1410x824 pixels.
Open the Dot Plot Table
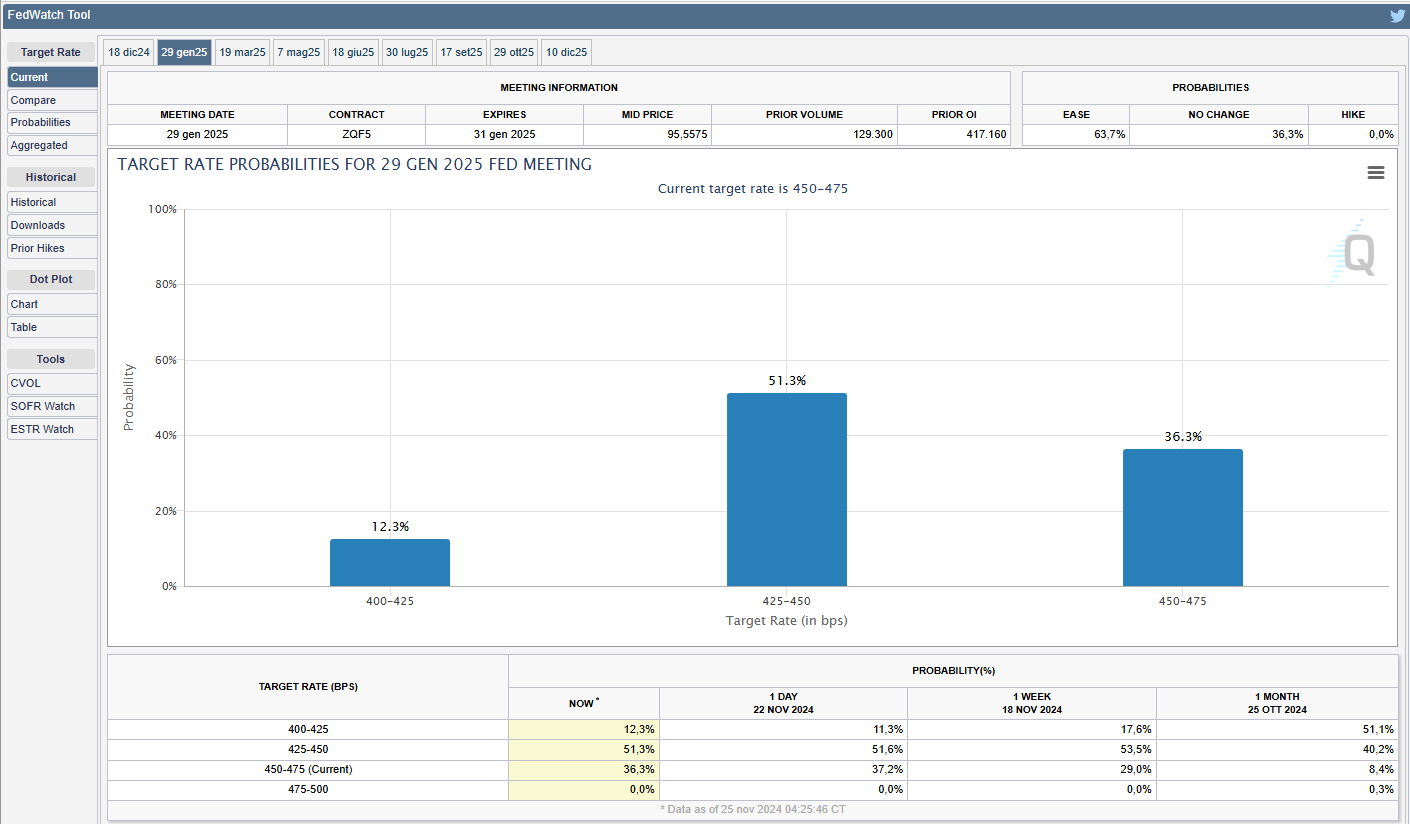(x=52, y=327)
